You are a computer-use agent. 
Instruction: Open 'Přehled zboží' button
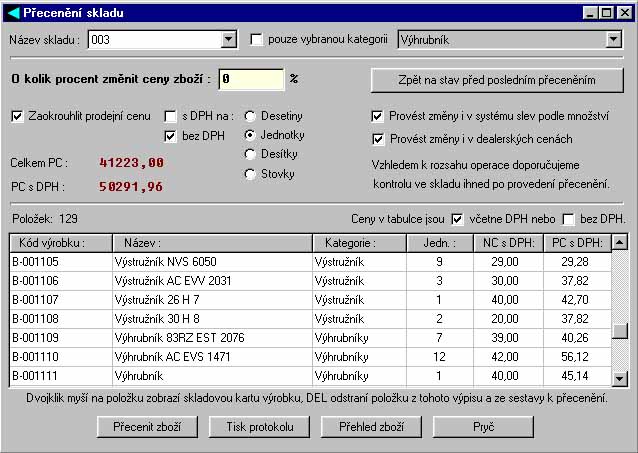click(371, 427)
